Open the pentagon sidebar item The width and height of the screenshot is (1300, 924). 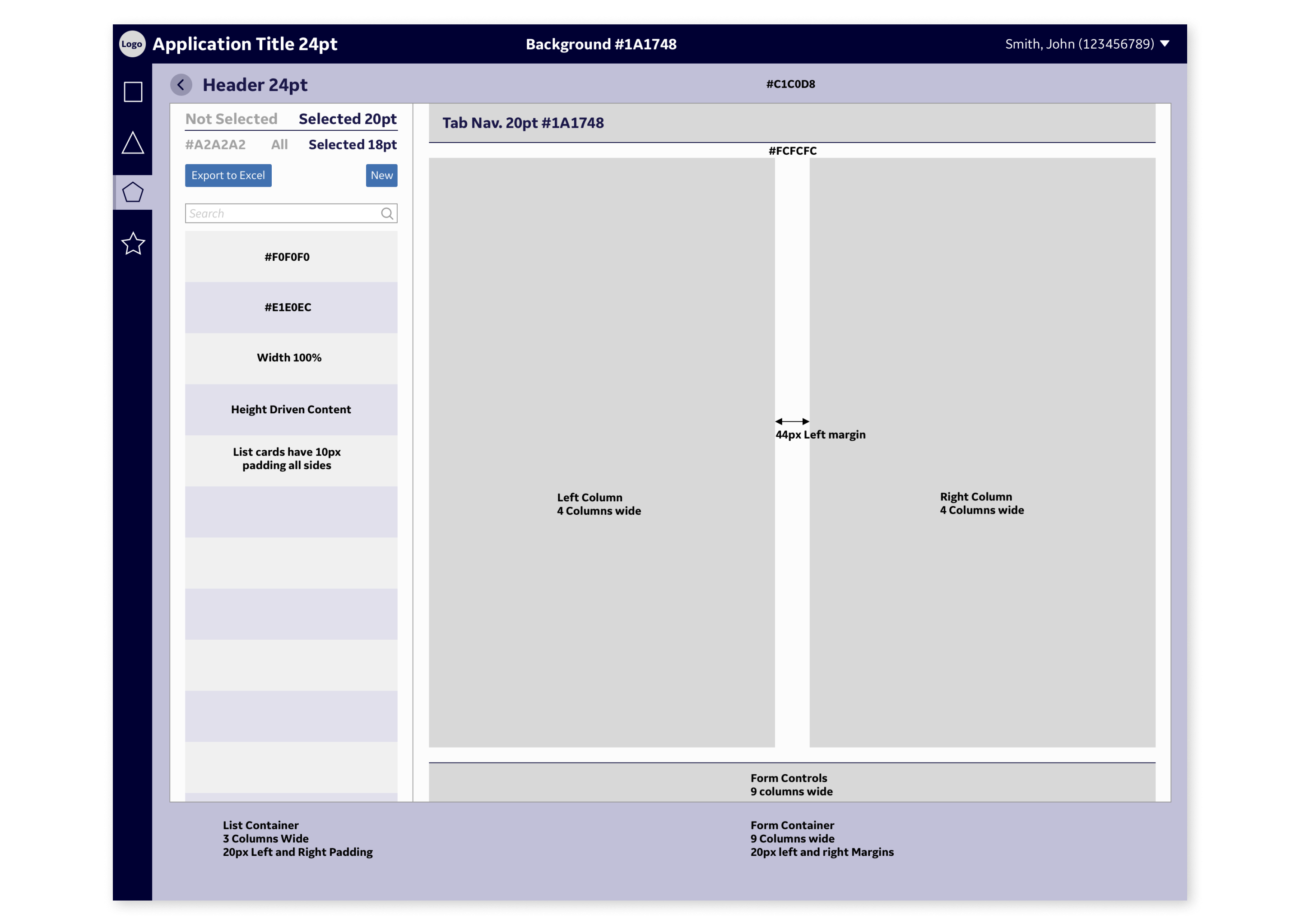(x=133, y=192)
